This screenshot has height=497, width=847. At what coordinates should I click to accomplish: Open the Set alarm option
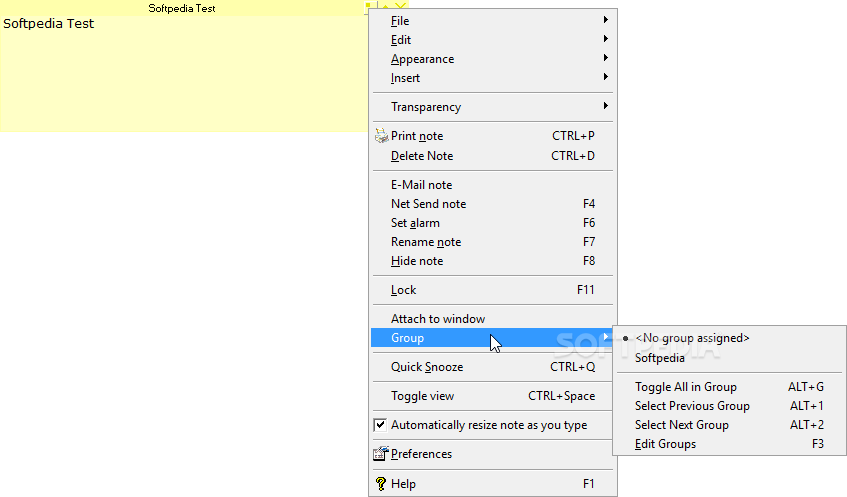click(492, 223)
